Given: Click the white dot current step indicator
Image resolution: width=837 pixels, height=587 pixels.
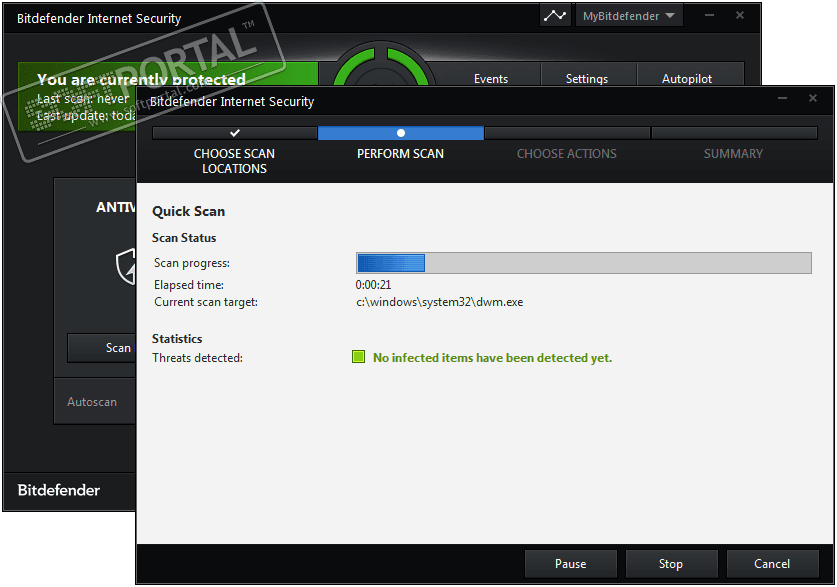Looking at the screenshot, I should 401,132.
